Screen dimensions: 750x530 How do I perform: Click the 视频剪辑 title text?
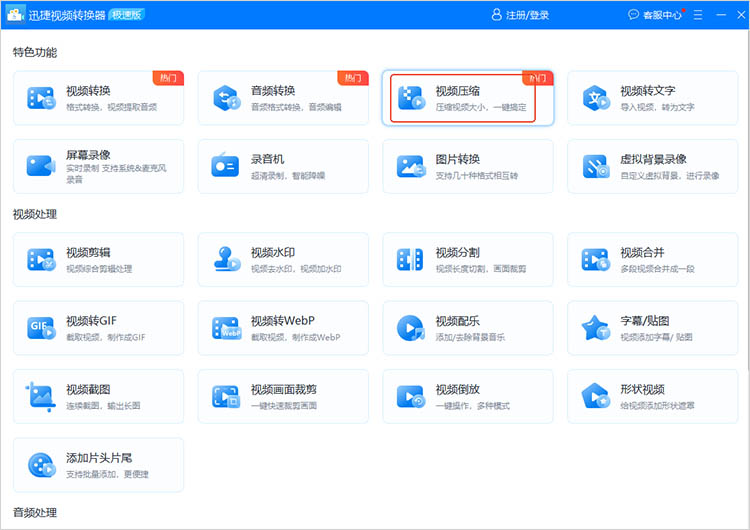tap(88, 252)
